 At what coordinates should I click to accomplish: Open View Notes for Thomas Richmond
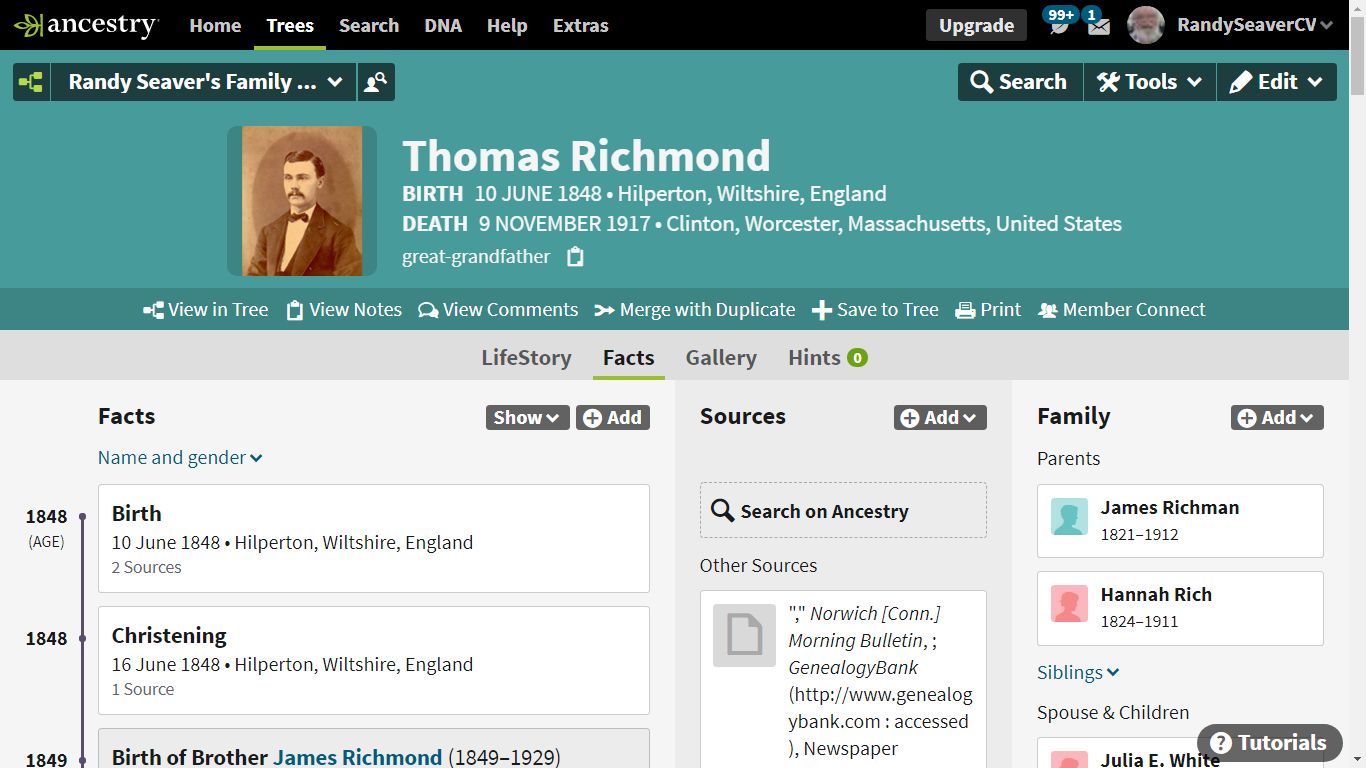pyautogui.click(x=344, y=309)
